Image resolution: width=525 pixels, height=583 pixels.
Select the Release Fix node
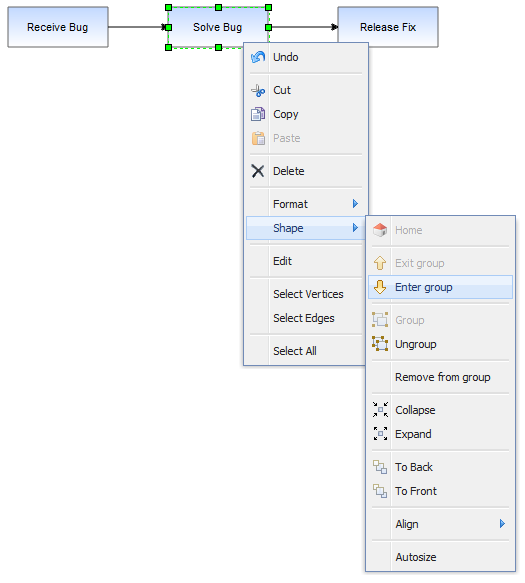pos(388,27)
